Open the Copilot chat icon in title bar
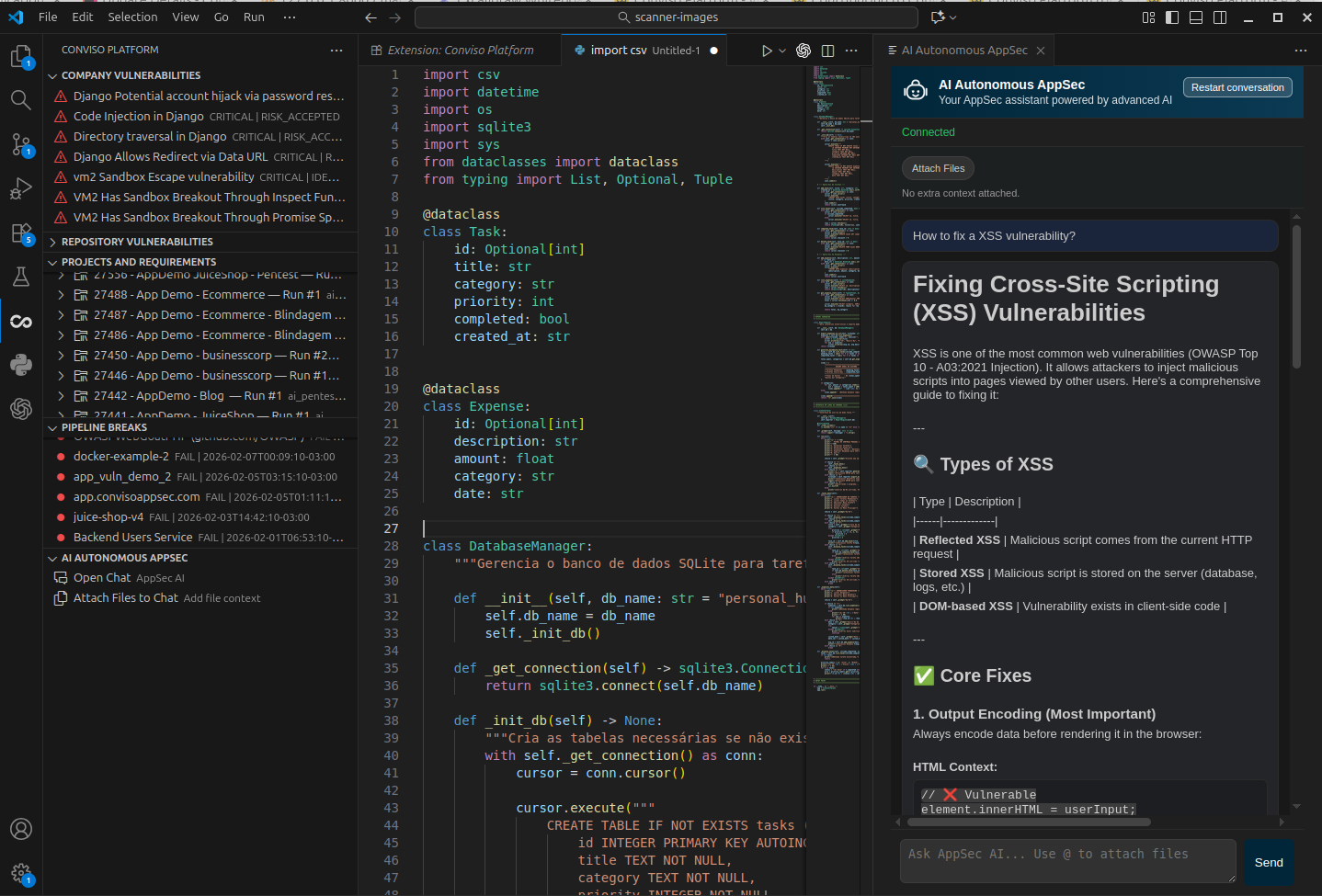 click(938, 17)
